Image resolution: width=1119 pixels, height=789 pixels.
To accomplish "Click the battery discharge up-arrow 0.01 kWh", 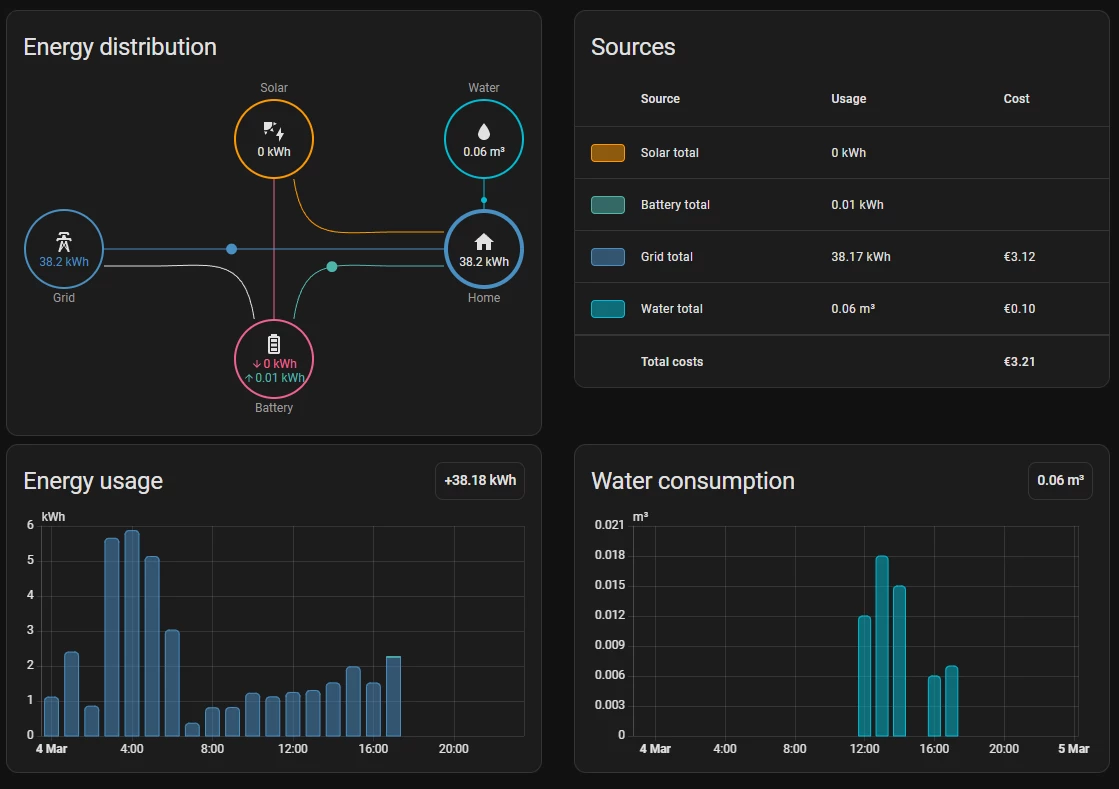I will (275, 378).
